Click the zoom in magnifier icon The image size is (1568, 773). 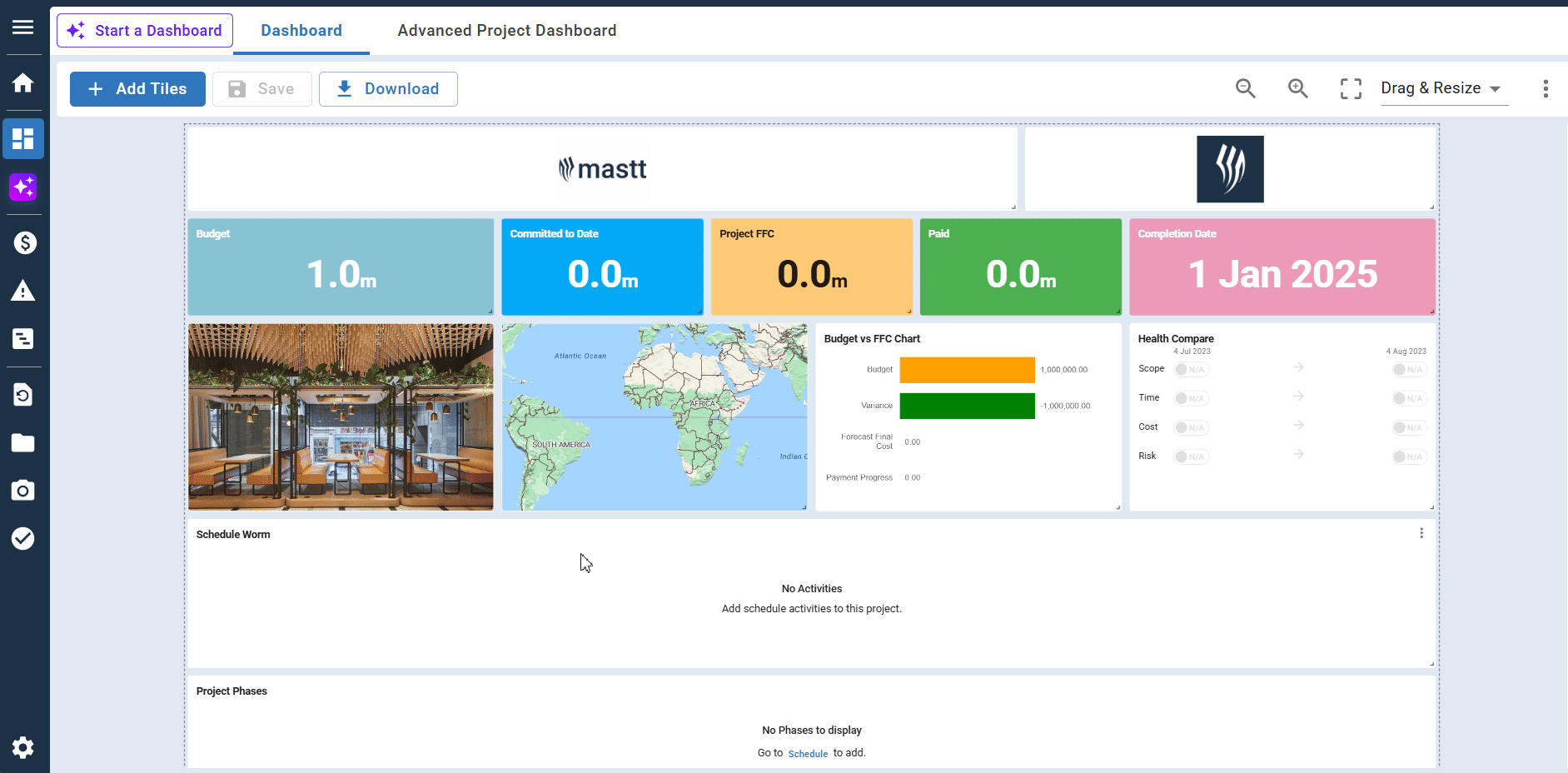coord(1297,88)
